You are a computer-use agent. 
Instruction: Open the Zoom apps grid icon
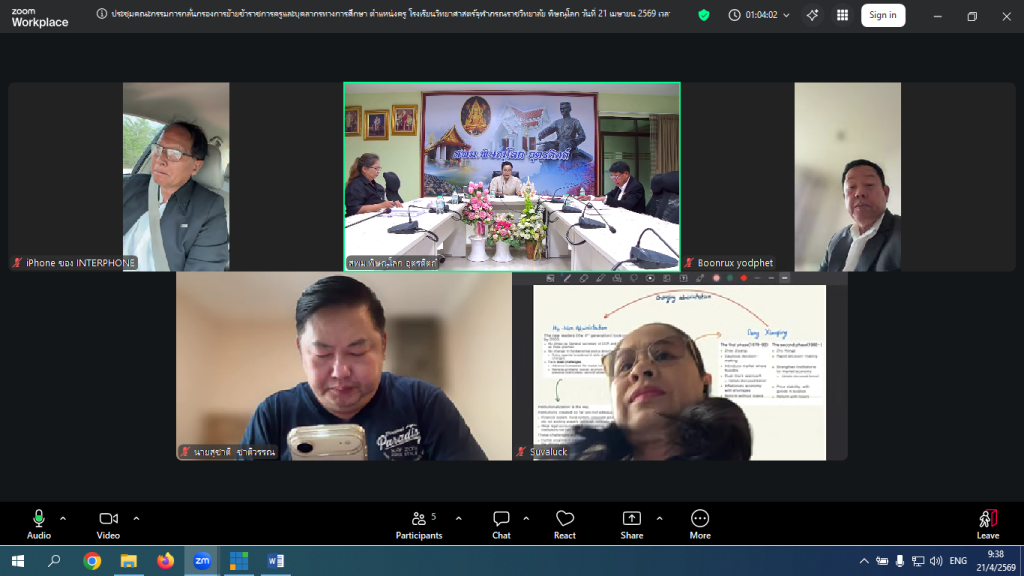pos(842,15)
